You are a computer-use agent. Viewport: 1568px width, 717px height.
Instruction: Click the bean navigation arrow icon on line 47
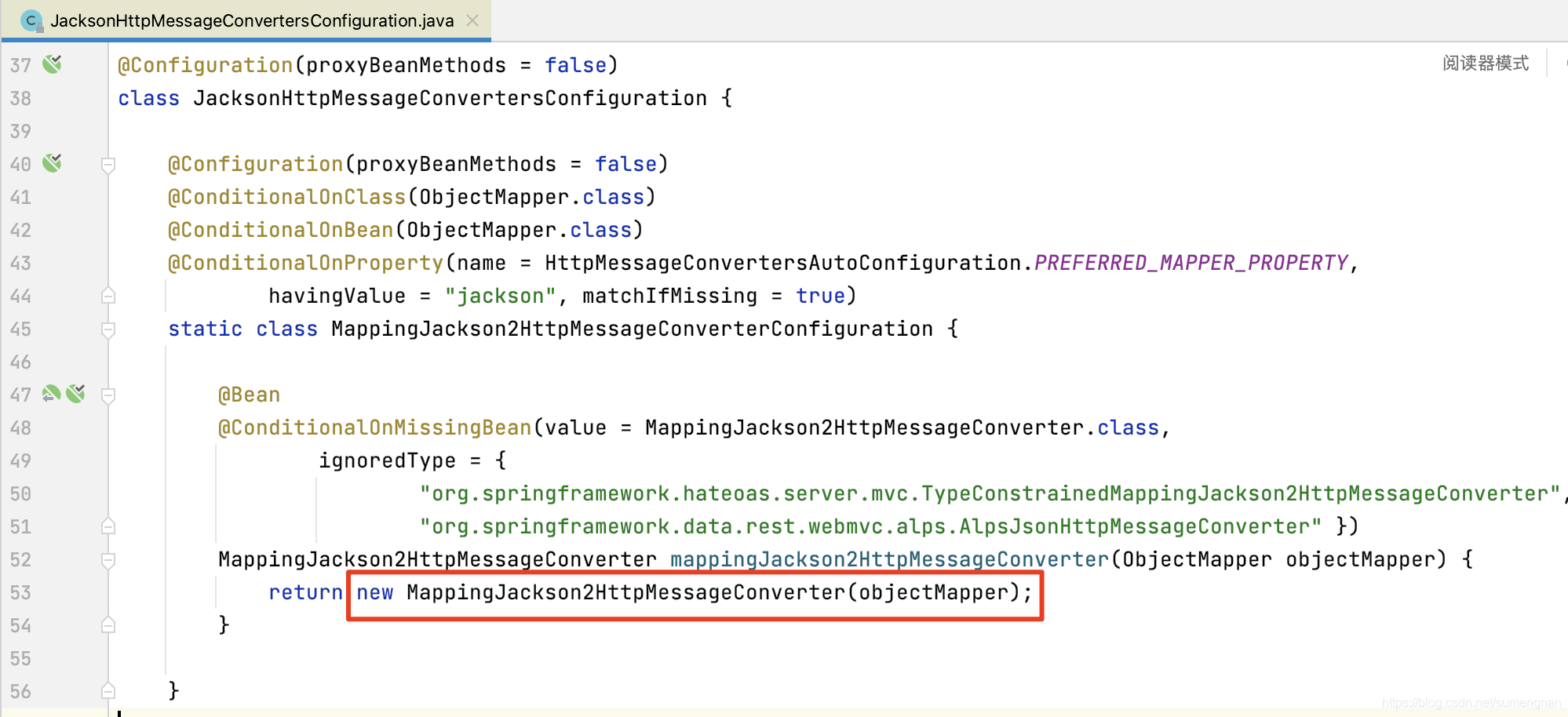pos(51,394)
